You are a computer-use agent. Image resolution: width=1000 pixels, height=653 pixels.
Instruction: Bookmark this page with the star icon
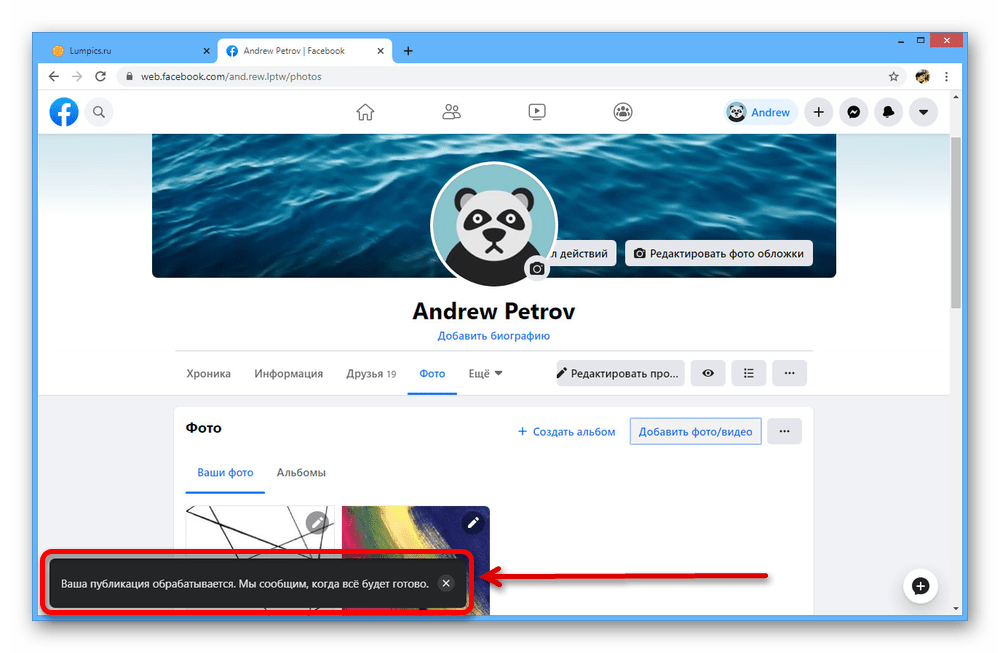[893, 76]
